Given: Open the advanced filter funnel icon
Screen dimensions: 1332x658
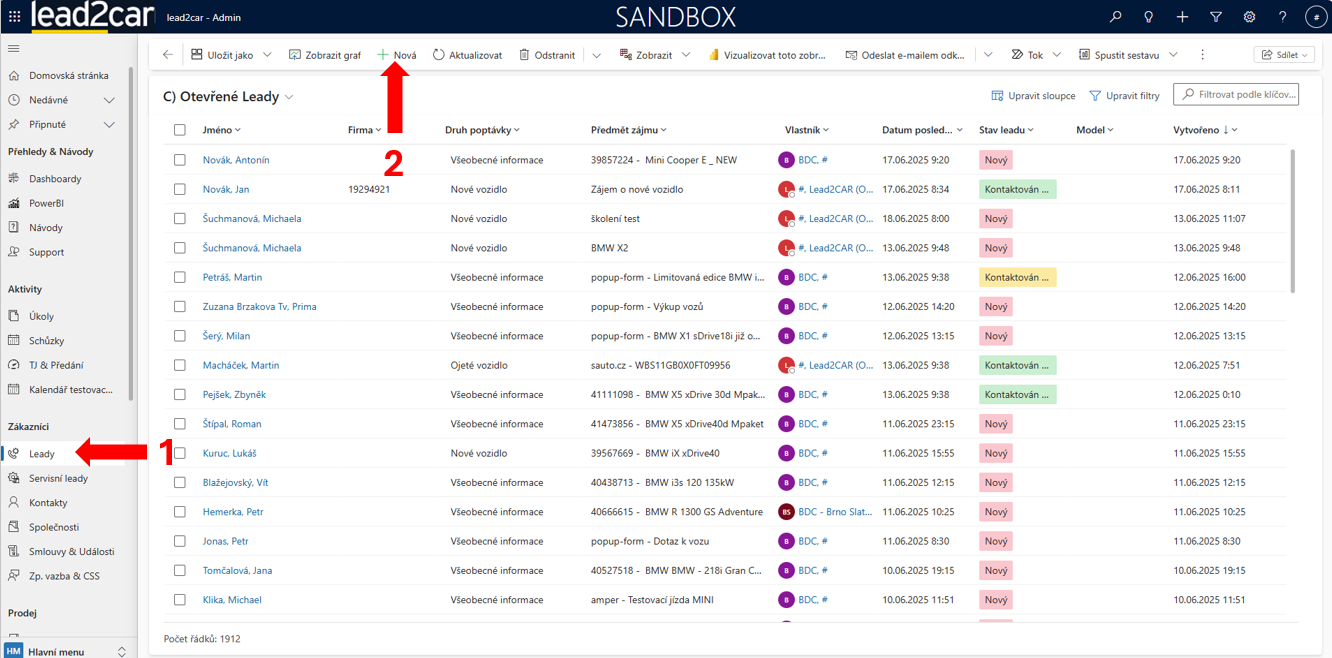Looking at the screenshot, I should coord(1215,17).
